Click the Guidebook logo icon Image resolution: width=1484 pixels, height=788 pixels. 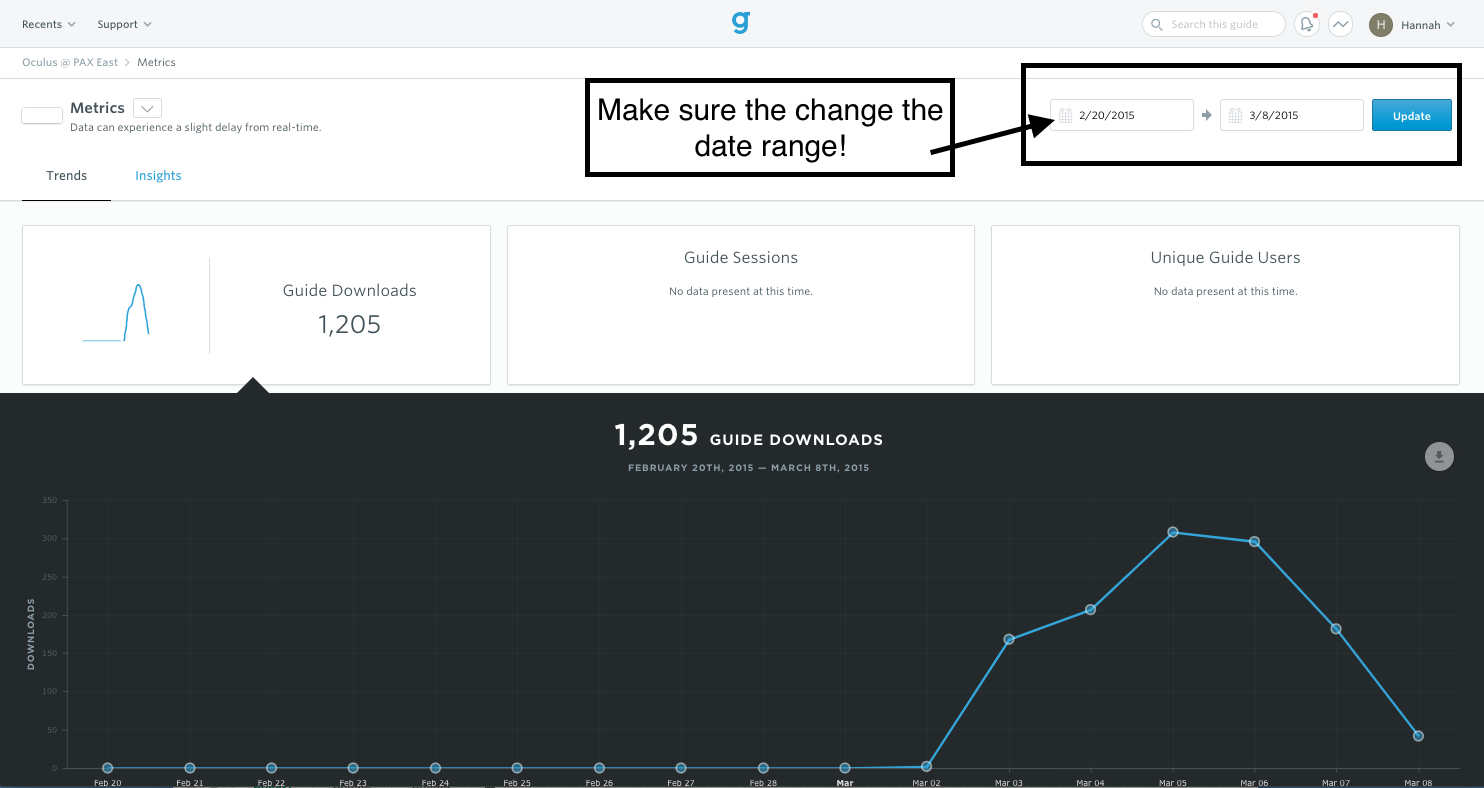pos(740,22)
